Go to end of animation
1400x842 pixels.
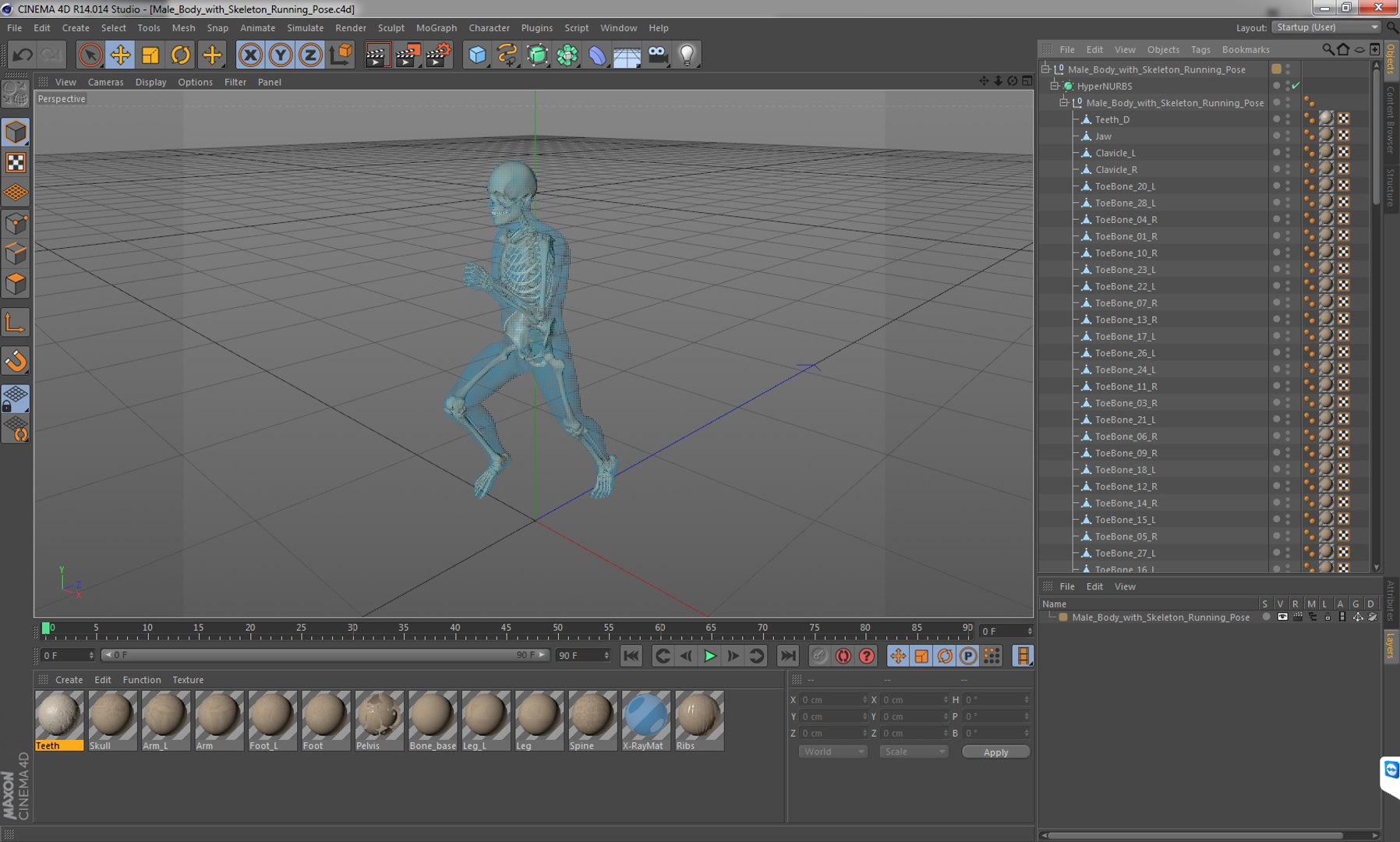[x=788, y=656]
